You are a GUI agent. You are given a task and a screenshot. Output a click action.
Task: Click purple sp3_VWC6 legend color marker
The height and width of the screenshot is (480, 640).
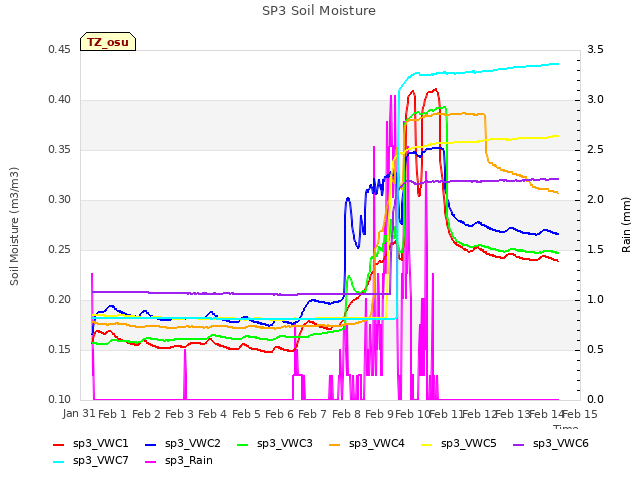click(x=518, y=444)
